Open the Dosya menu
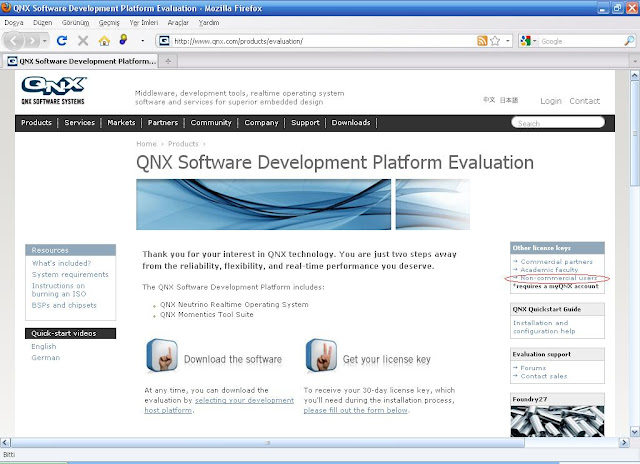 coord(14,23)
